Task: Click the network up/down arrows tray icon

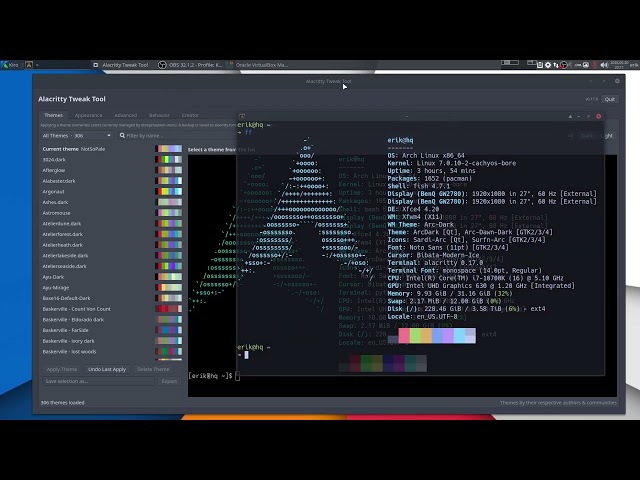Action: [556, 65]
